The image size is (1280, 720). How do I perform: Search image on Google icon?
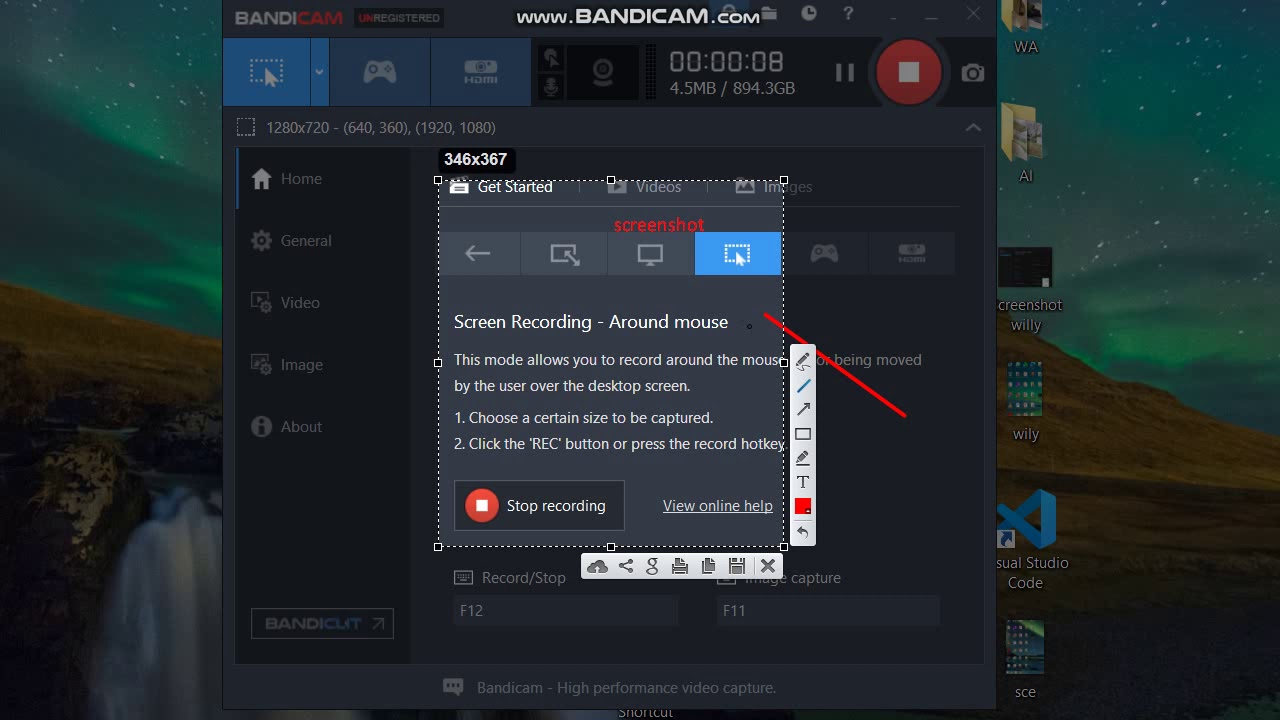click(x=653, y=566)
